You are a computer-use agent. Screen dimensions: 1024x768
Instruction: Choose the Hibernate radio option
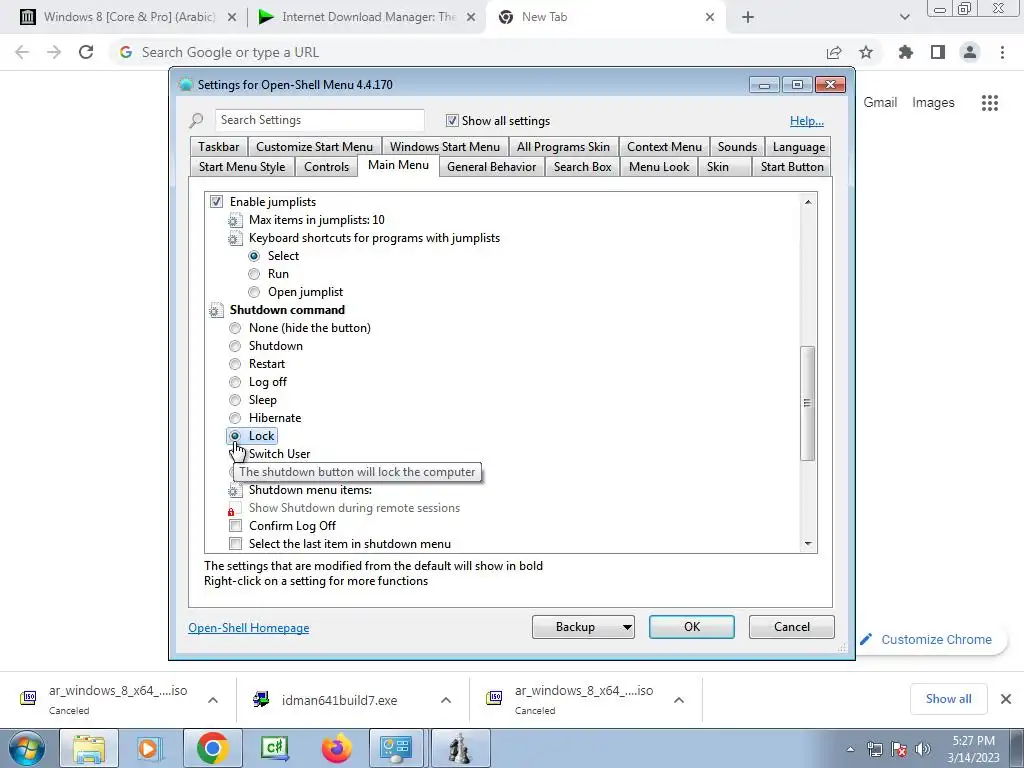point(235,418)
